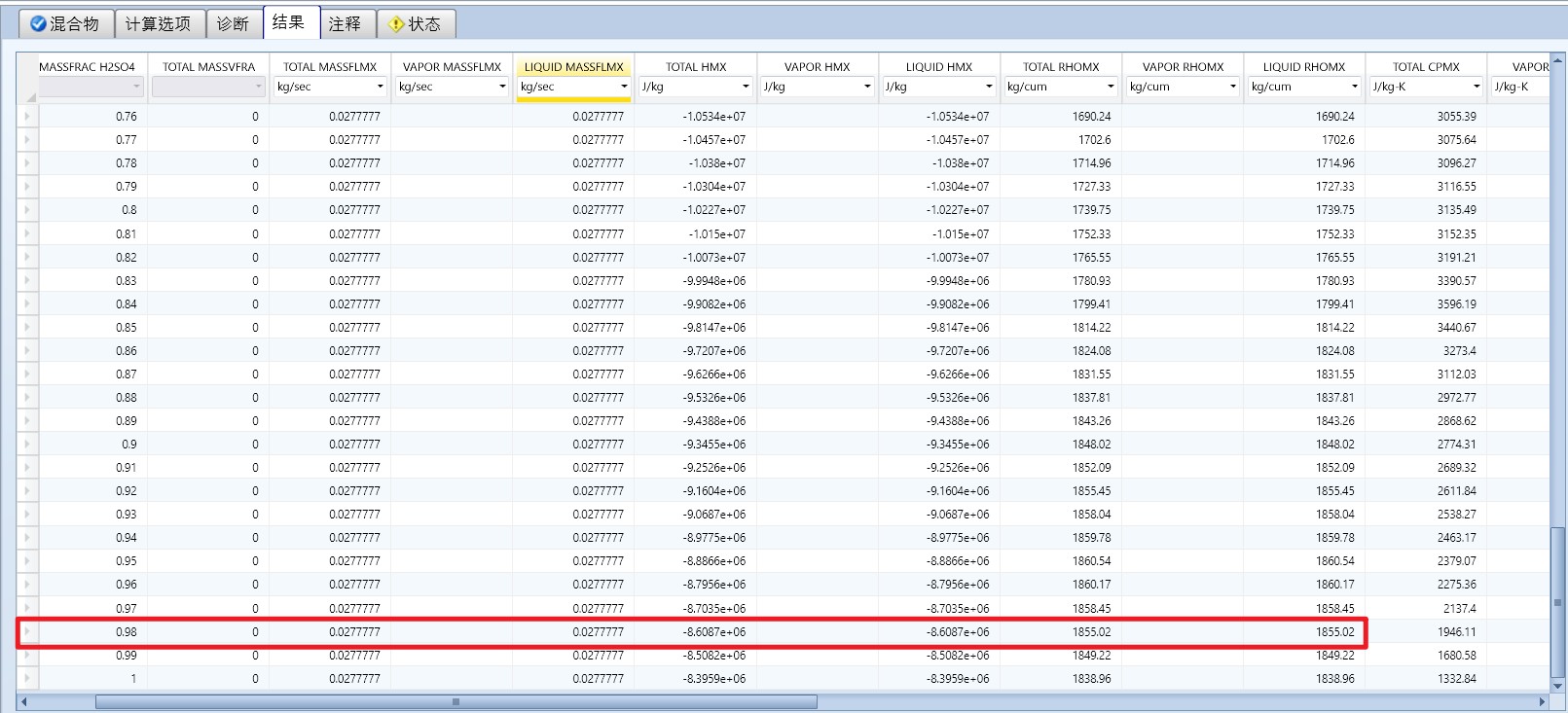Open the 混合物 tab
Screen dimensions: 1568x713
tap(66, 23)
